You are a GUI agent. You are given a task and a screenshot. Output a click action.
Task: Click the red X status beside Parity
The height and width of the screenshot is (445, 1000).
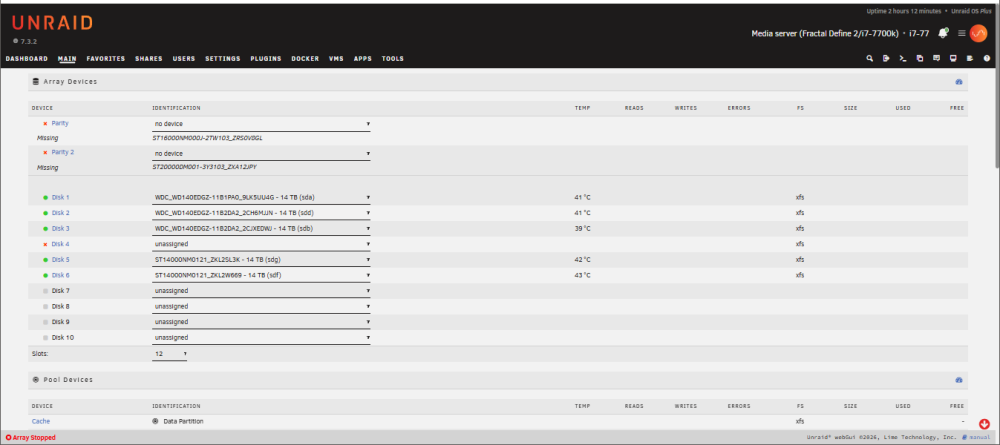[x=45, y=124]
